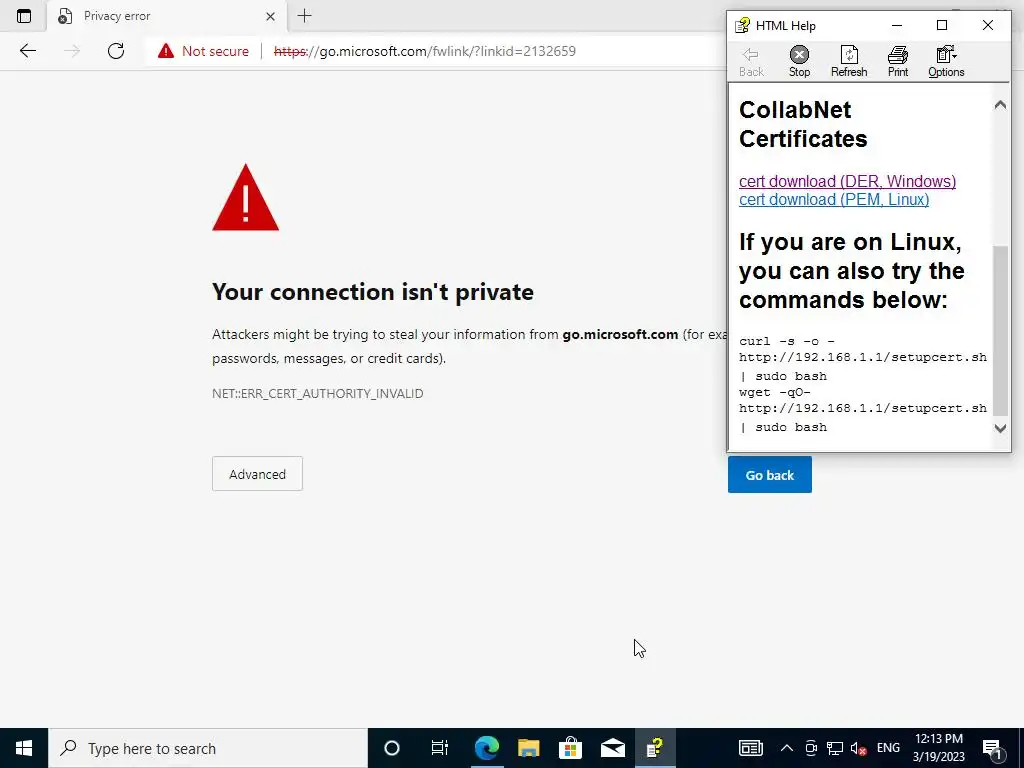Click NET::ERR_CERT_AUTHORITY_INVALID error code text
The width and height of the screenshot is (1024, 768).
pos(317,393)
